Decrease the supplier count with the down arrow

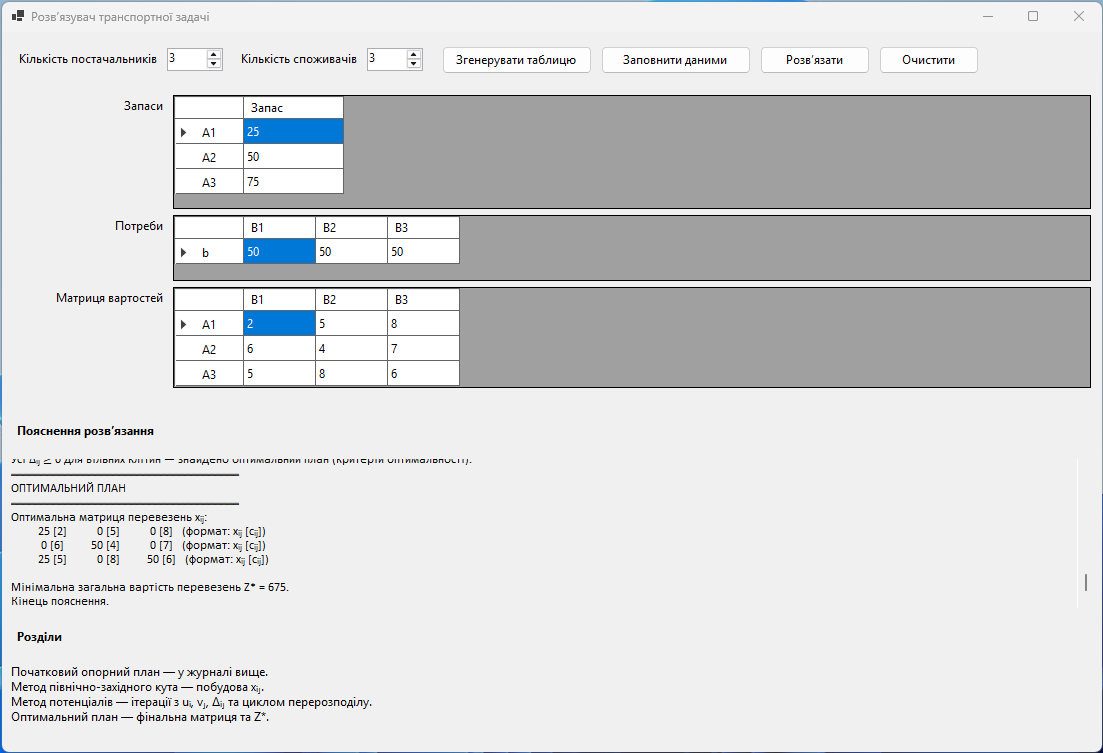[215, 64]
